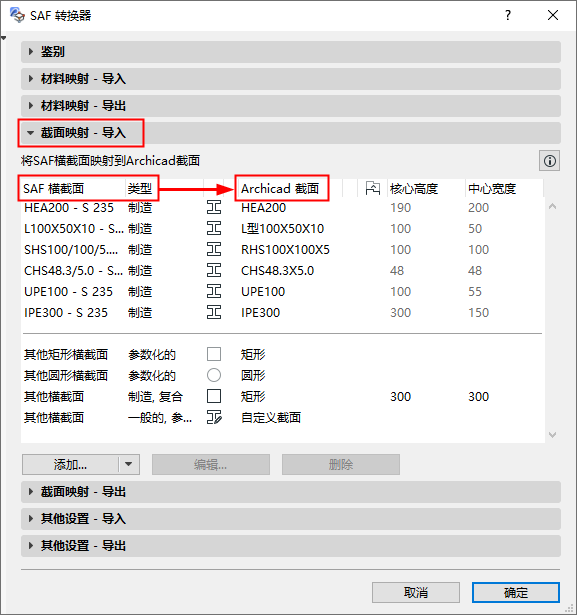Click rectangle icon in 其他矩形横截面 row
The width and height of the screenshot is (577, 615).
point(214,354)
